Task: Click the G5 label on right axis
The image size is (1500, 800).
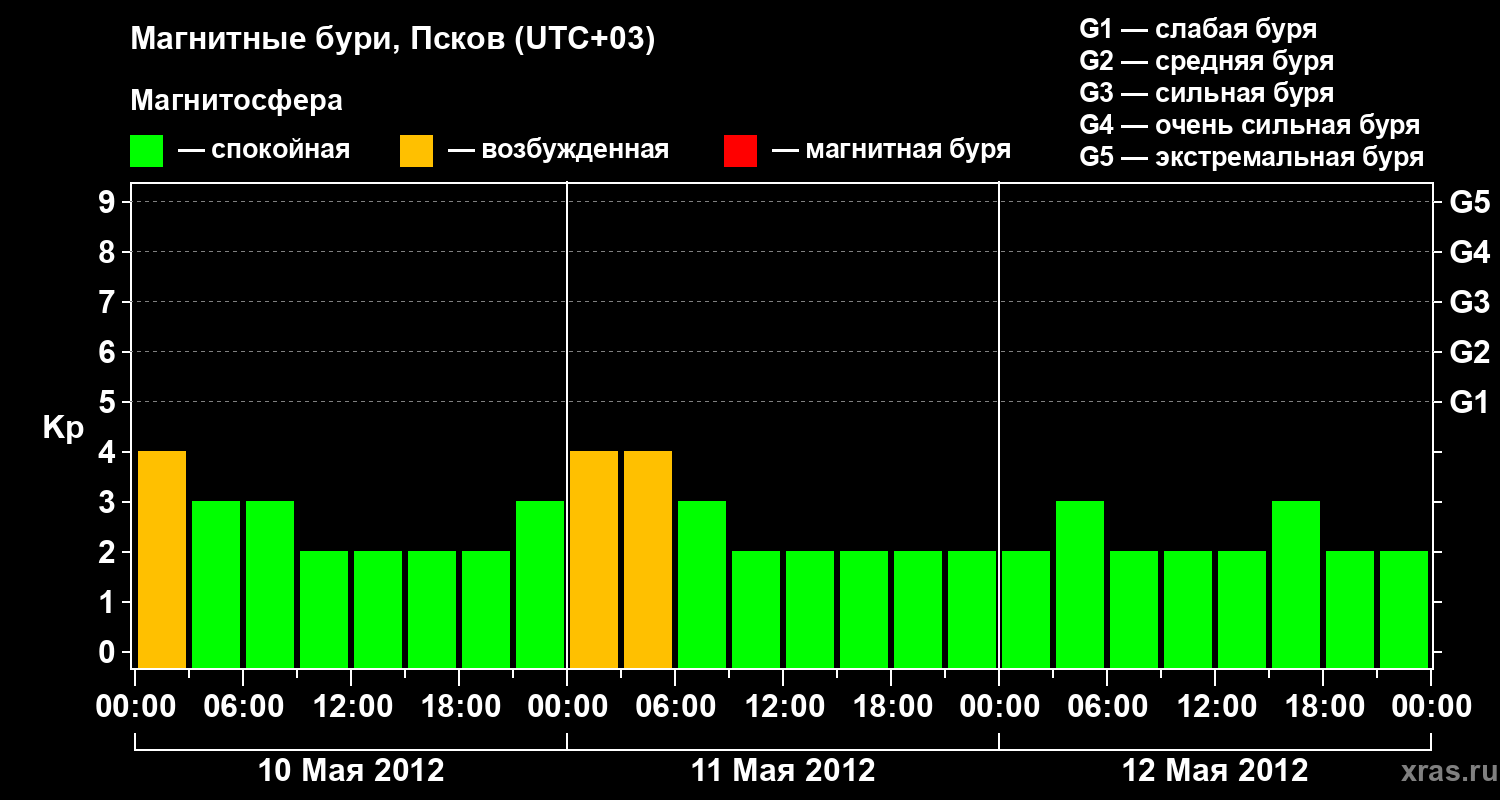Action: point(1469,202)
